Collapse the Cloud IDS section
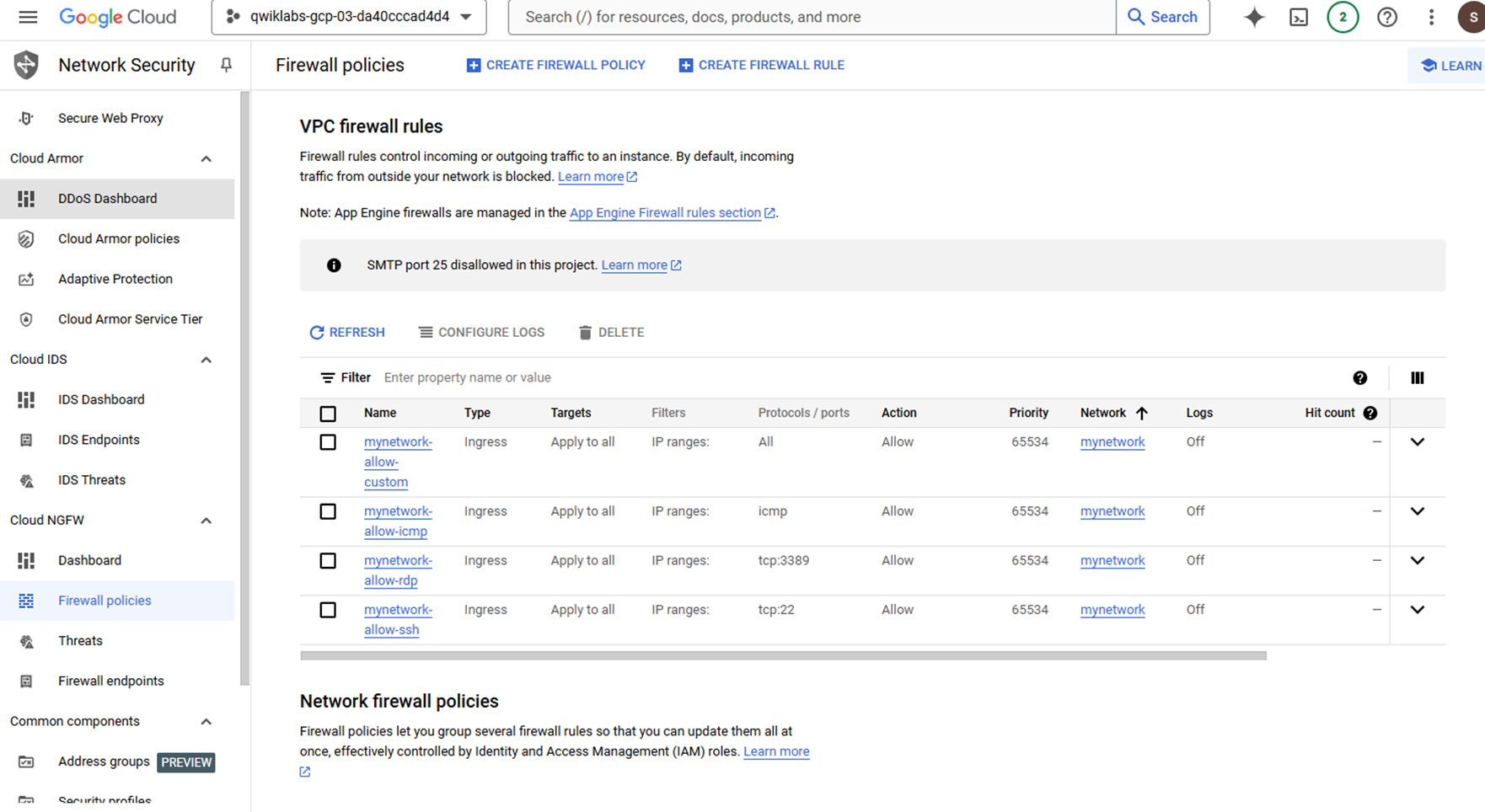The image size is (1485, 812). tap(206, 360)
